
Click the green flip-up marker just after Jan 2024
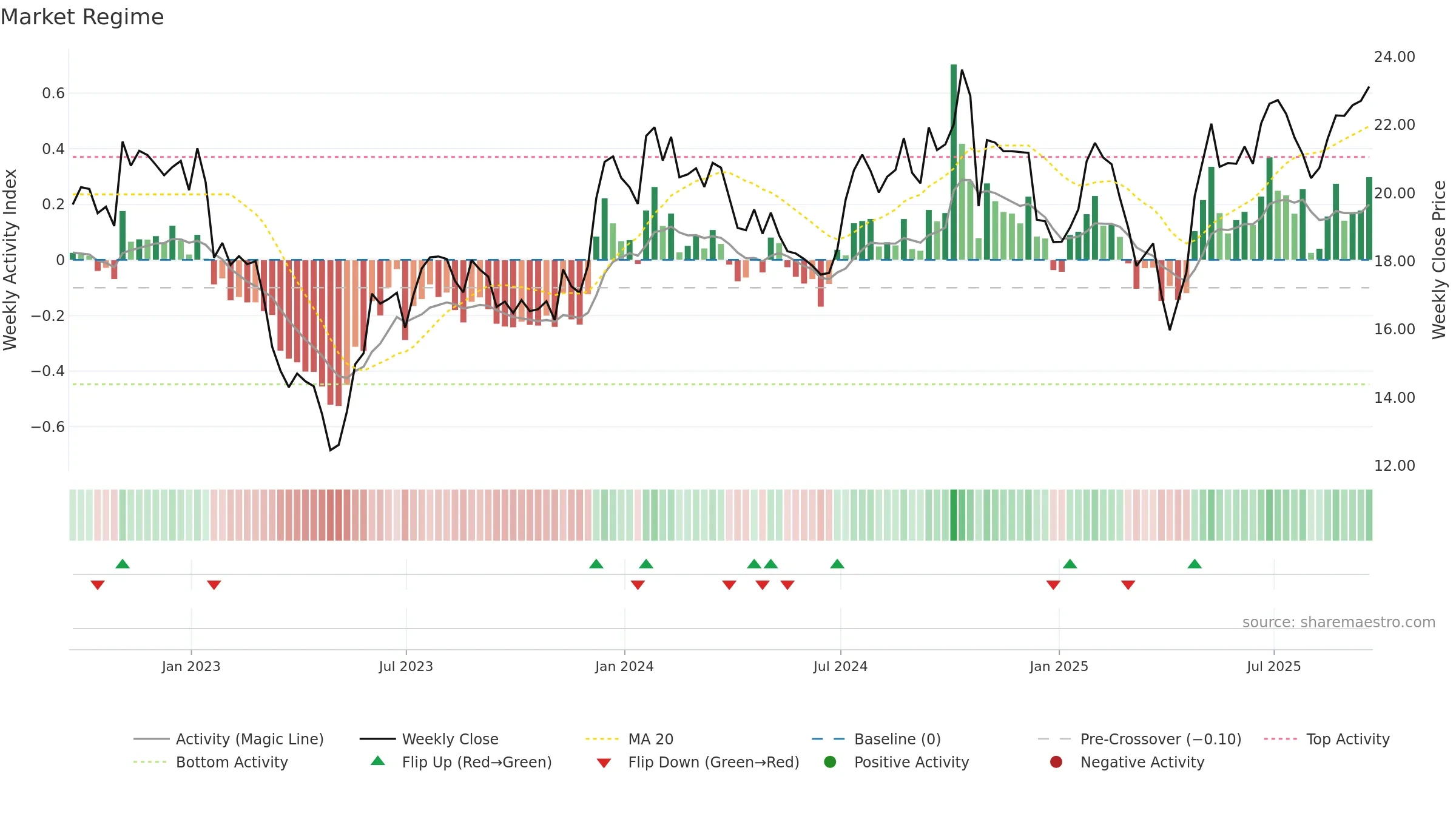pos(646,564)
